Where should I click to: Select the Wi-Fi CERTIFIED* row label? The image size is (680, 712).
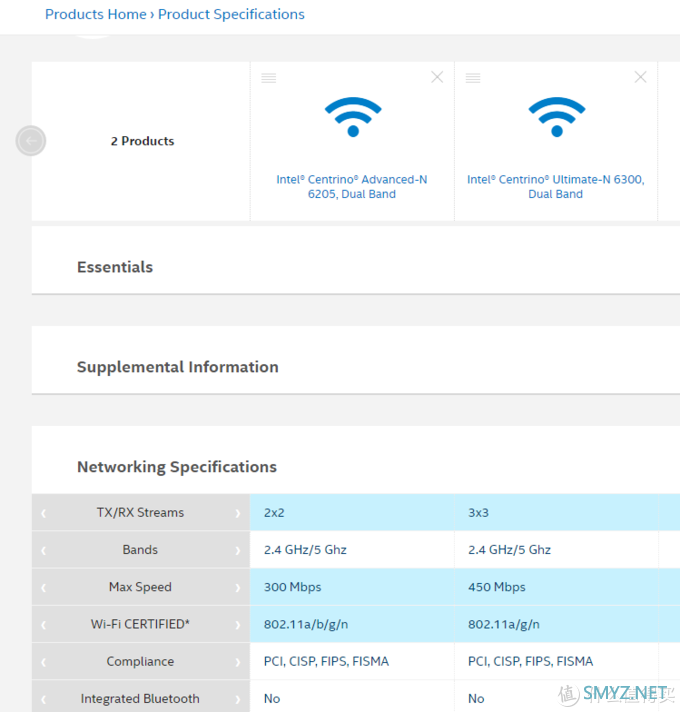pyautogui.click(x=140, y=624)
